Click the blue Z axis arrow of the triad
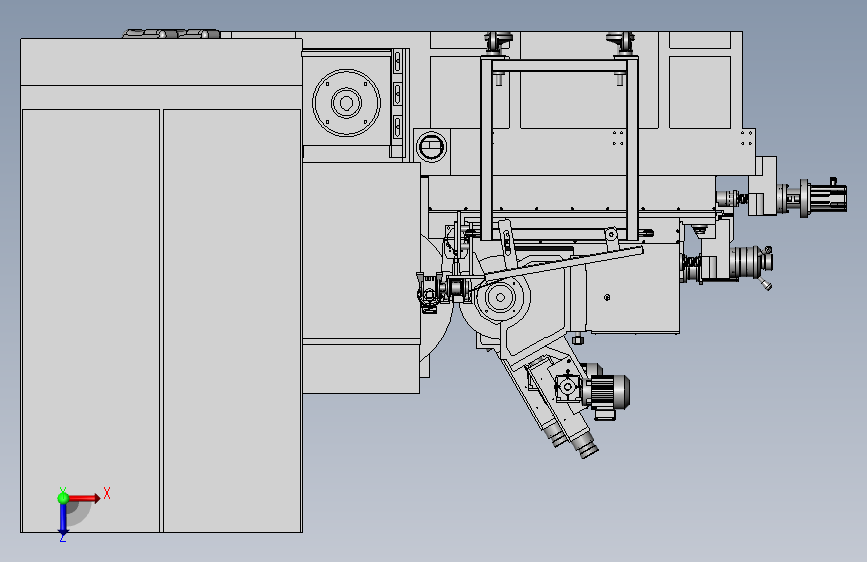 click(x=63, y=519)
